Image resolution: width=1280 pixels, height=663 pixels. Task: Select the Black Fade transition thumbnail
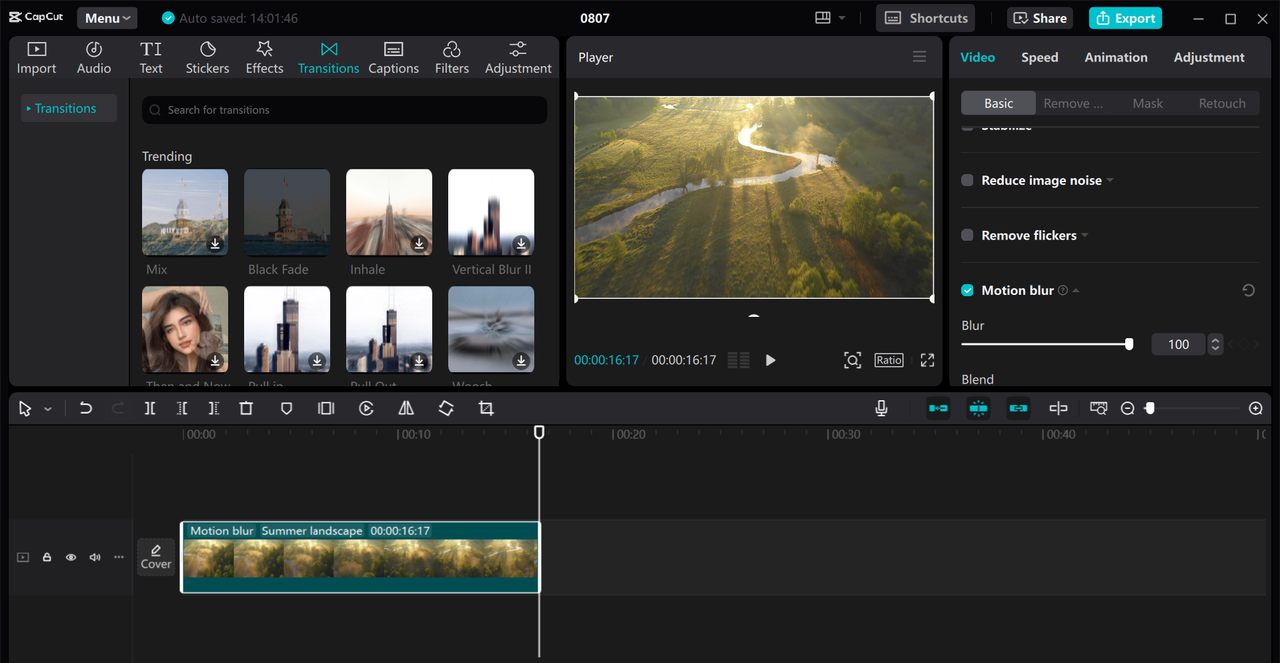[x=287, y=212]
